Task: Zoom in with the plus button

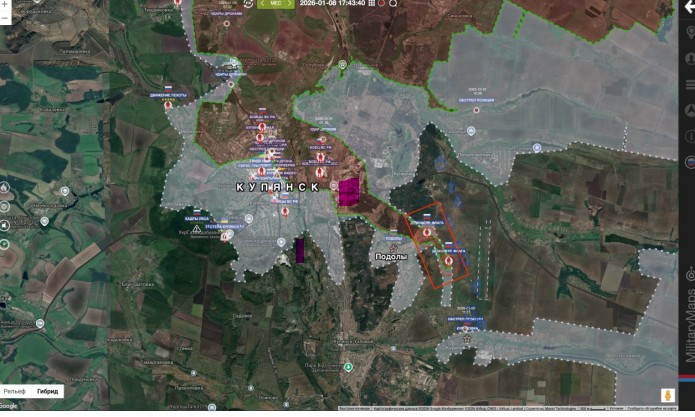Action: click(5, 3)
